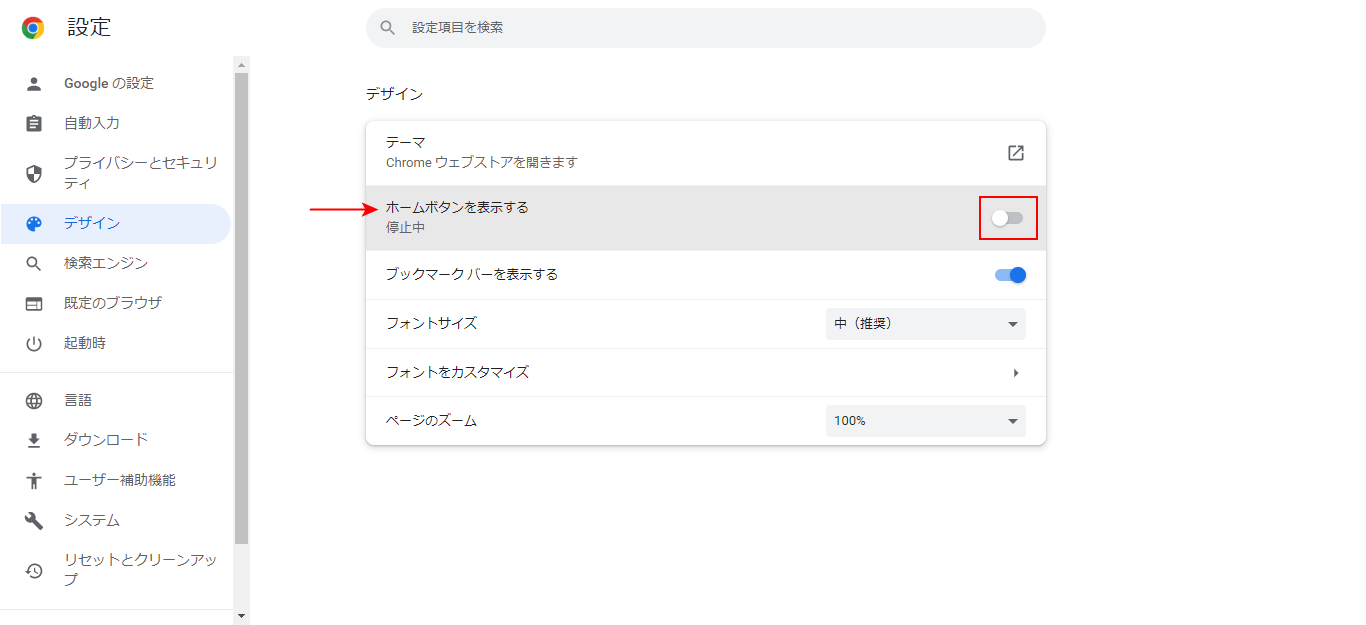
Task: Click the download arrow icon beside ダウンロード
Action: 34,441
